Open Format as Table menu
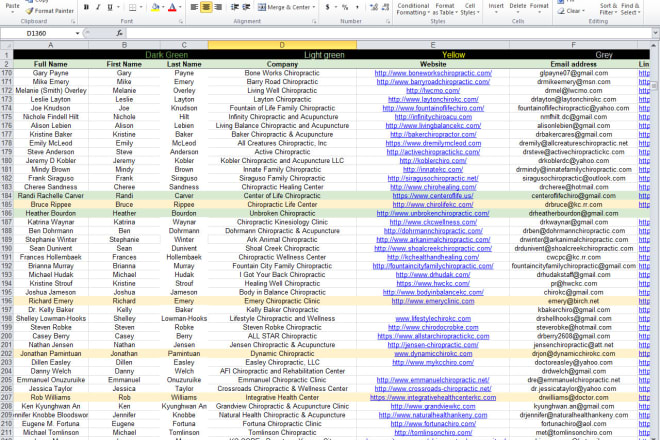This screenshot has width=660, height=440. [x=445, y=9]
